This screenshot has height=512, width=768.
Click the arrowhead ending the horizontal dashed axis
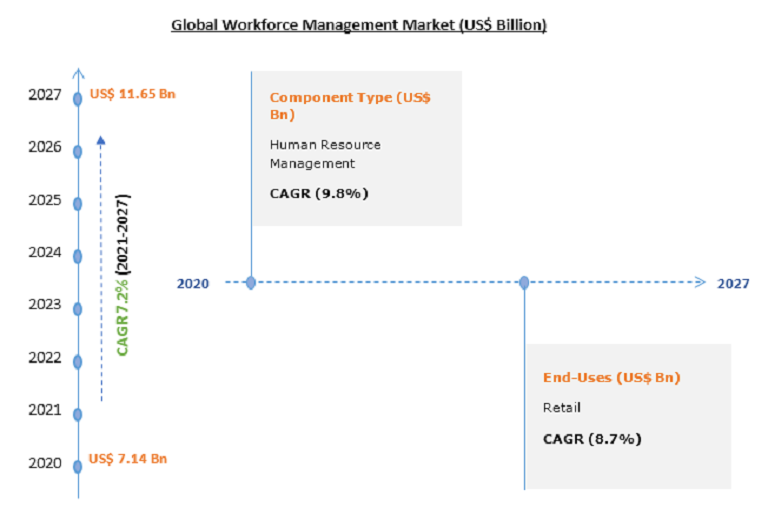click(x=700, y=282)
